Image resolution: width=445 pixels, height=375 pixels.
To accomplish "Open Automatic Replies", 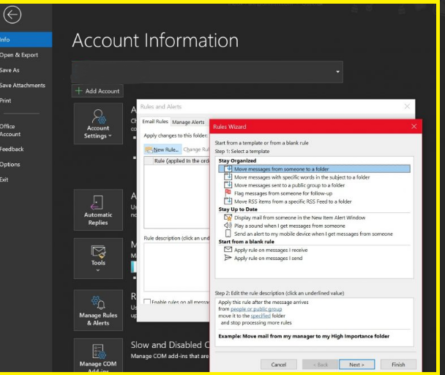I will [x=98, y=210].
